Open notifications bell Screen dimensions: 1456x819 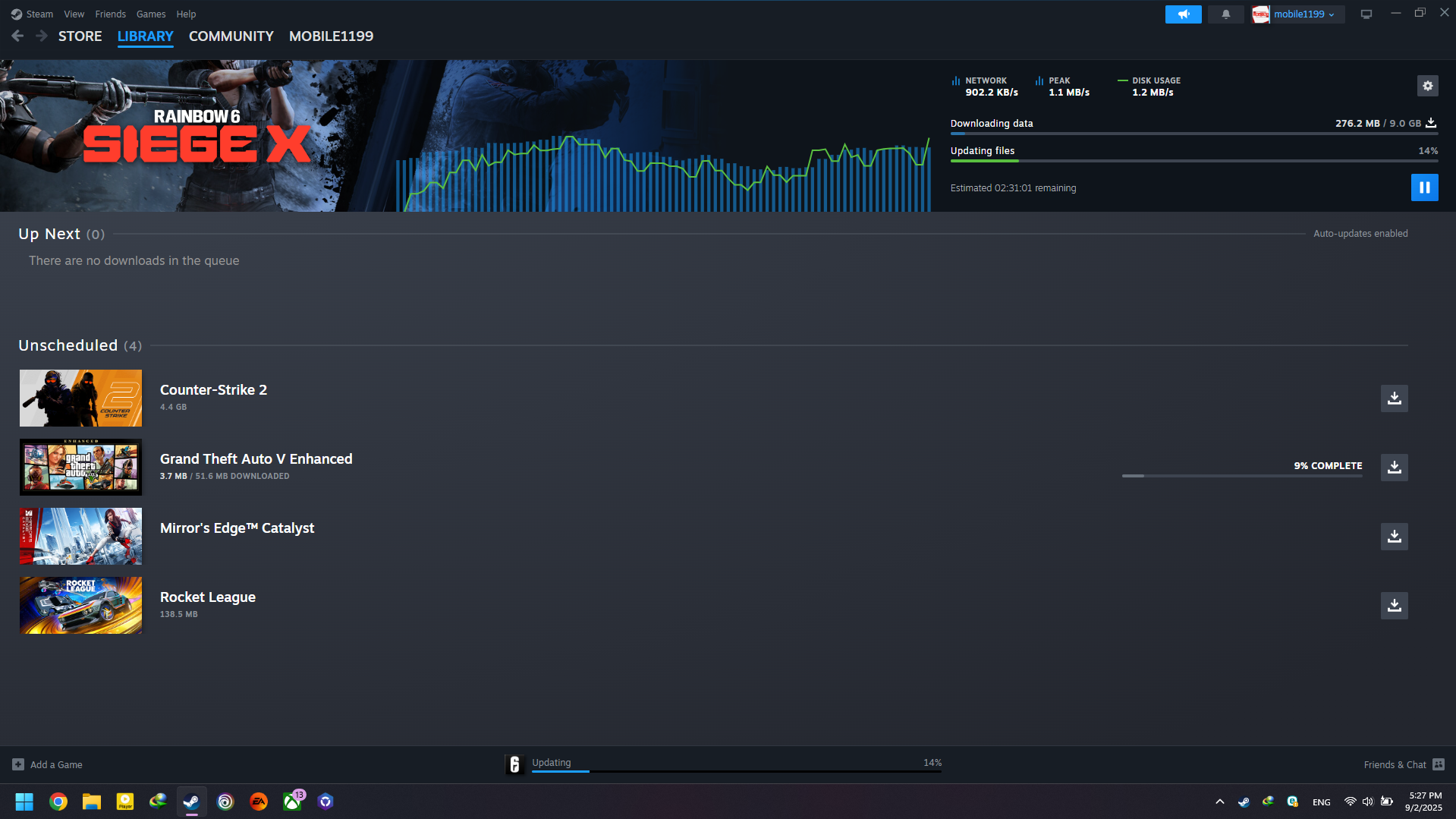click(1225, 14)
